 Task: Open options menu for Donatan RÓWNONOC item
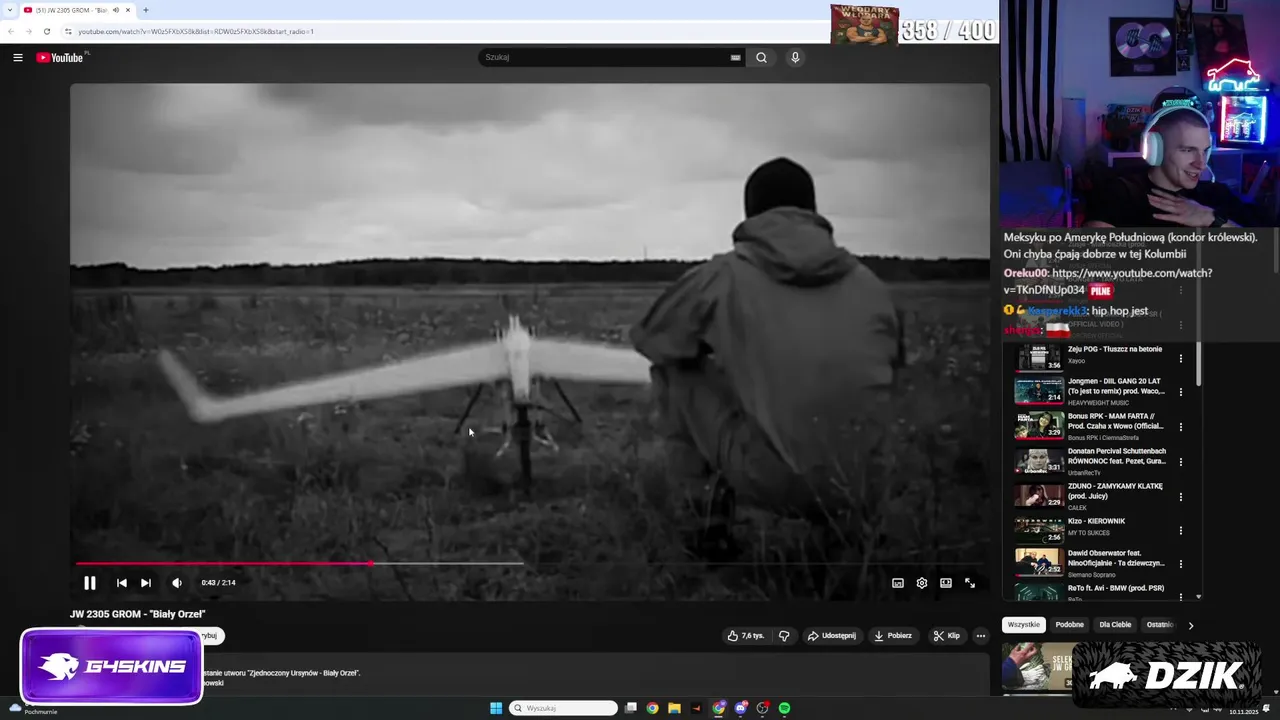1181,462
